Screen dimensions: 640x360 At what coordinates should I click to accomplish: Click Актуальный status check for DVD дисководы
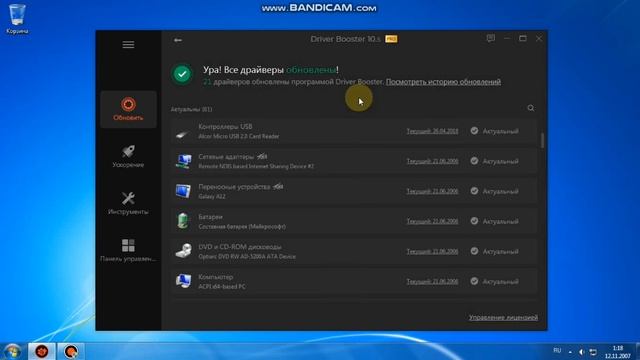pyautogui.click(x=474, y=251)
